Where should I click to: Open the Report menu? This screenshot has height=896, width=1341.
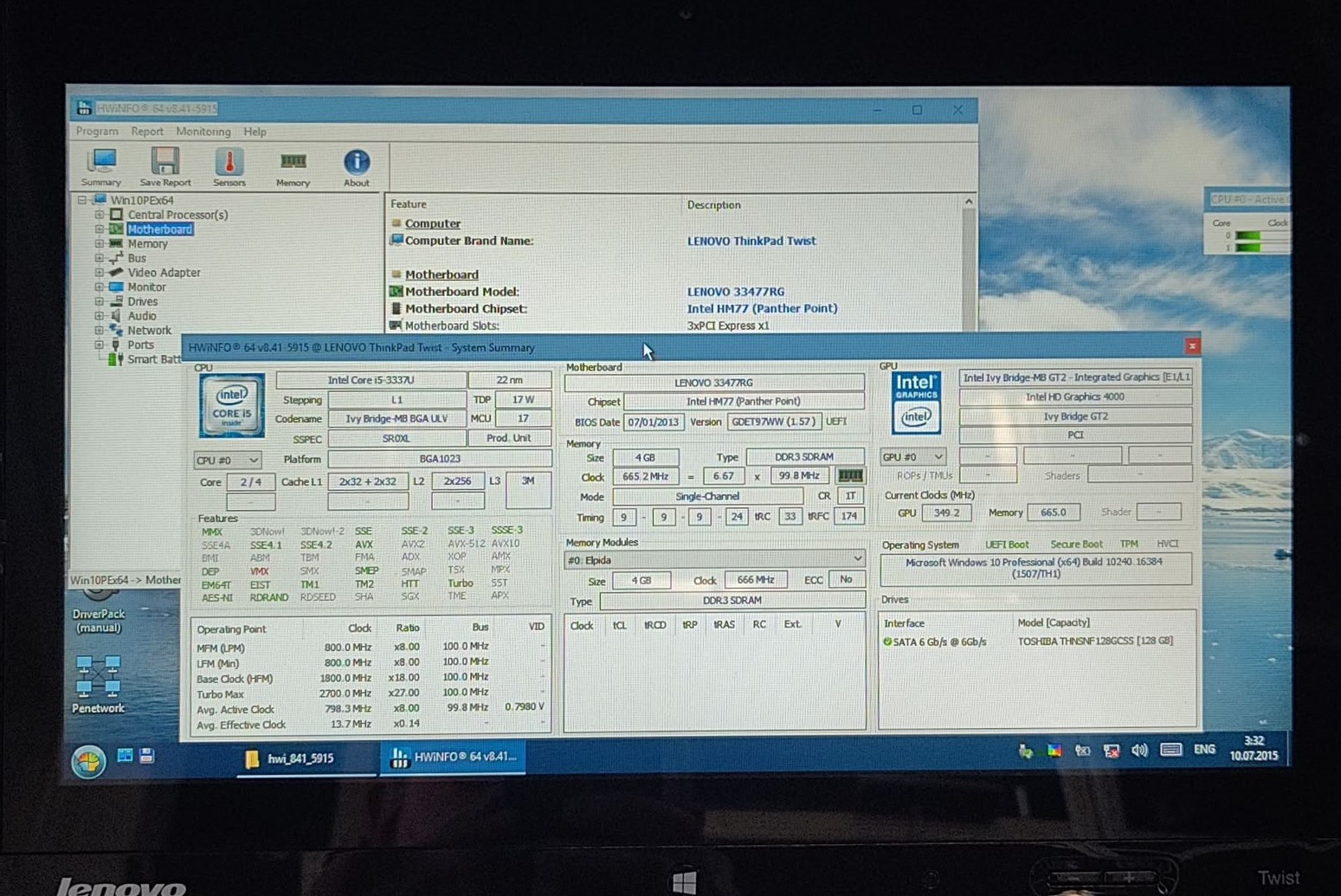[x=147, y=132]
